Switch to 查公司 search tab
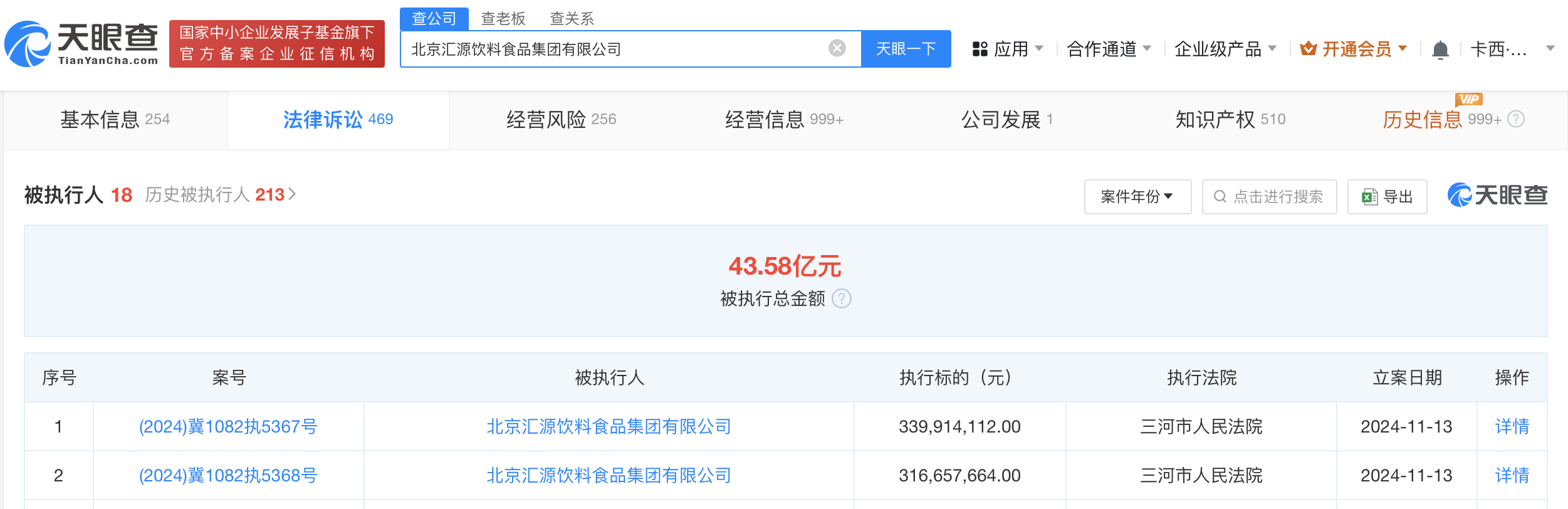1568x509 pixels. (x=434, y=19)
